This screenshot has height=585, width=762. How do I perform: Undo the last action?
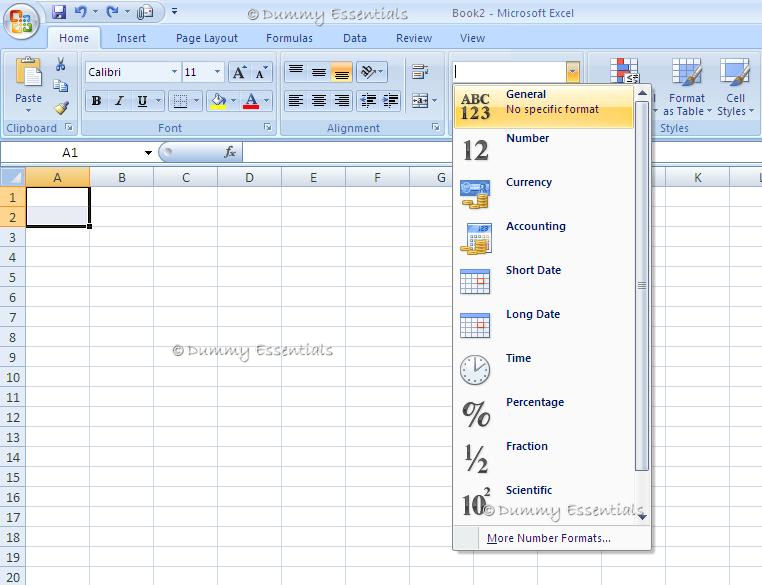click(81, 12)
